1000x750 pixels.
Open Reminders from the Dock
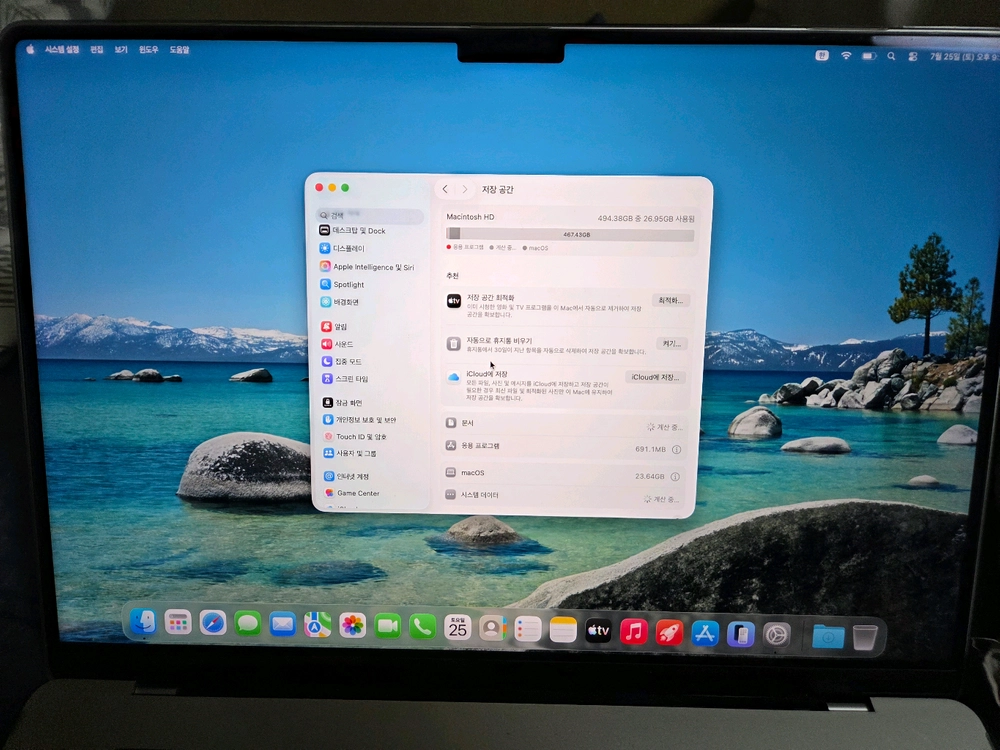527,629
